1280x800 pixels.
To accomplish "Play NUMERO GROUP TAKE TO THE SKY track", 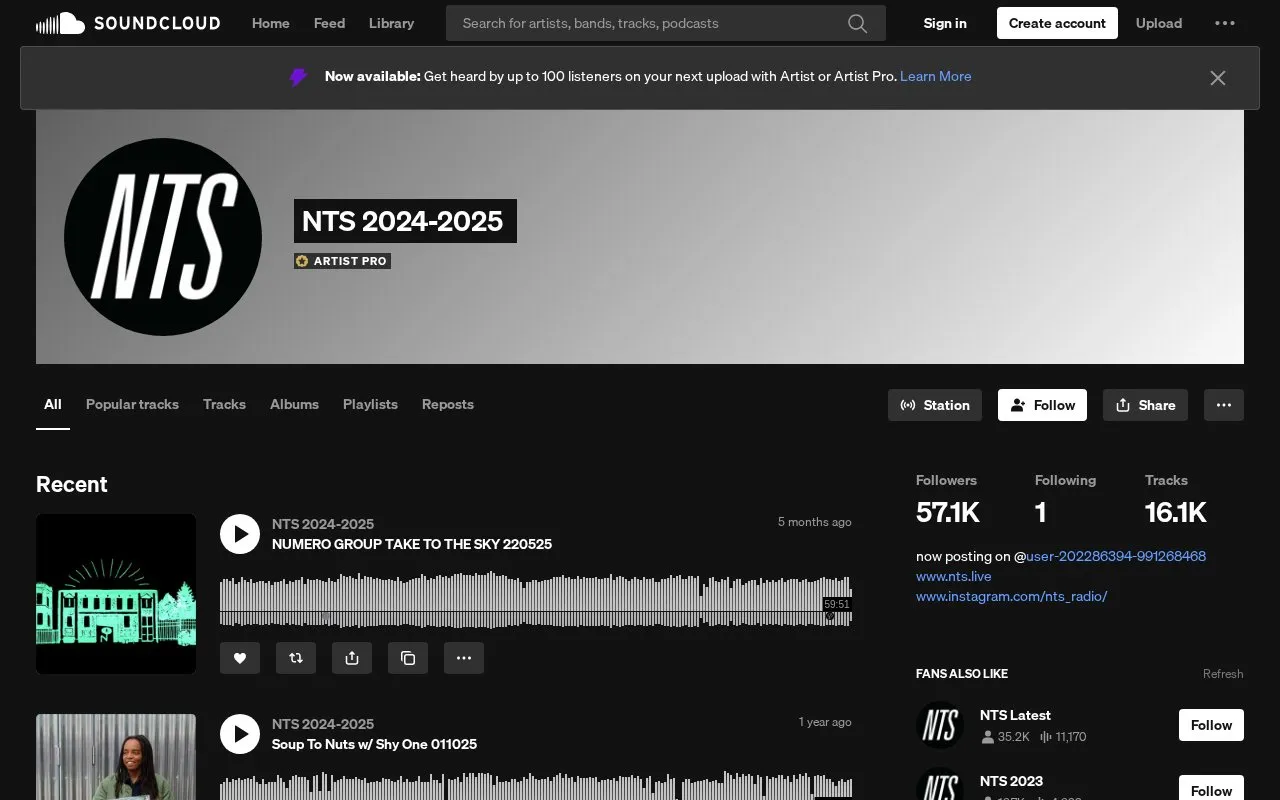I will click(240, 534).
